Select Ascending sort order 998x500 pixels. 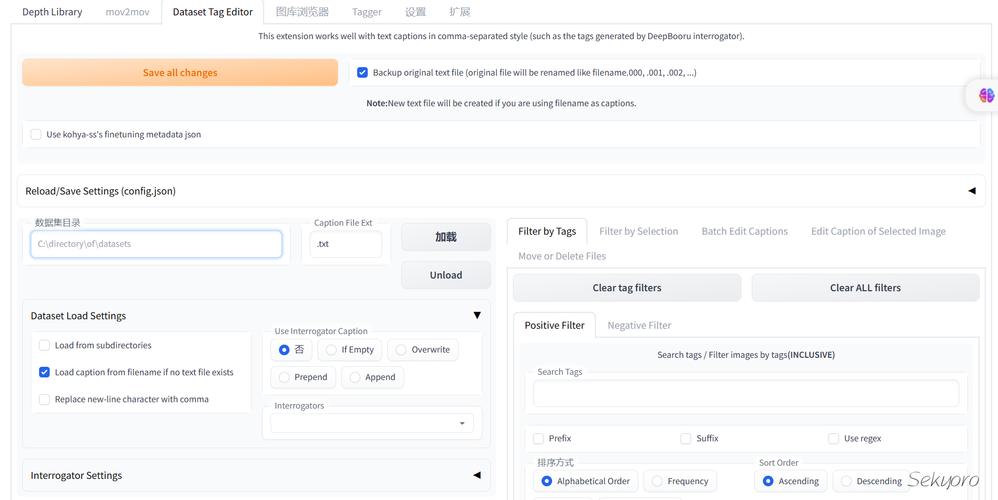pyautogui.click(x=791, y=481)
